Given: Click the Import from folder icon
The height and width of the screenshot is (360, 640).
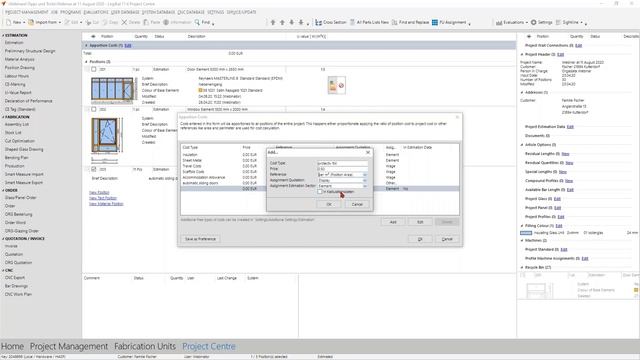Looking at the screenshot, I should [x=31, y=22].
